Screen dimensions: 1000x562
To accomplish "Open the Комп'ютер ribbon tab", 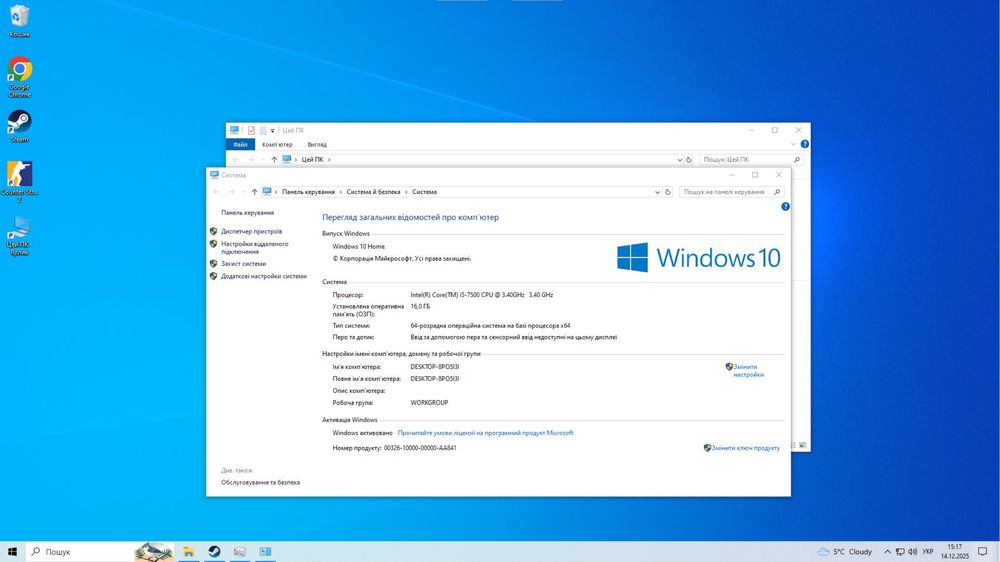I will pyautogui.click(x=277, y=145).
